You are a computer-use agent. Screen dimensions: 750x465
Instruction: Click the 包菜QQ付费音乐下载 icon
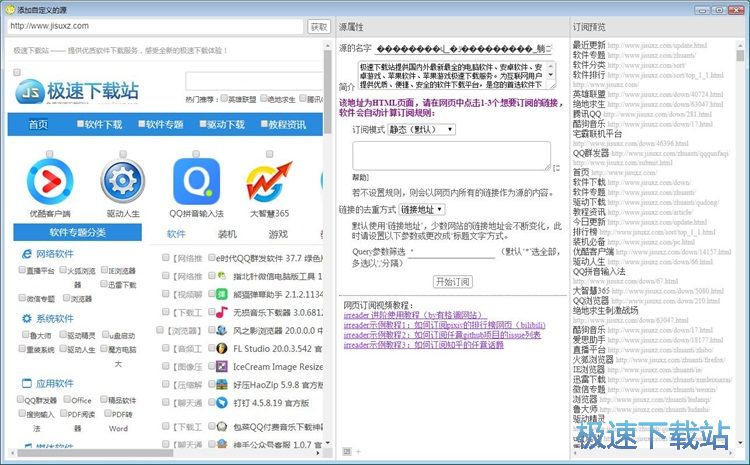(x=221, y=426)
